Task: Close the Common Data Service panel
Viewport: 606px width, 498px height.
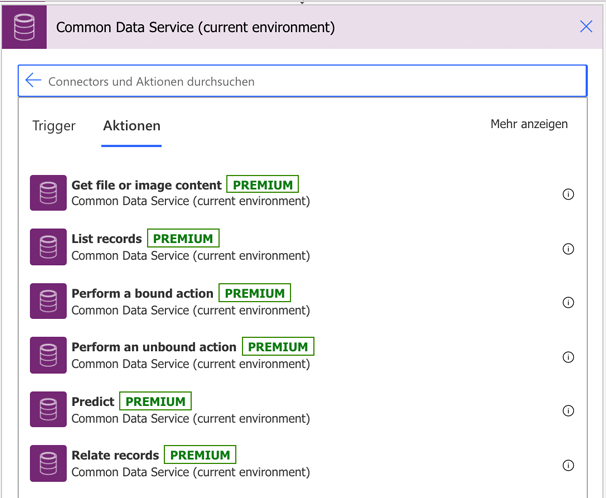Action: click(586, 27)
